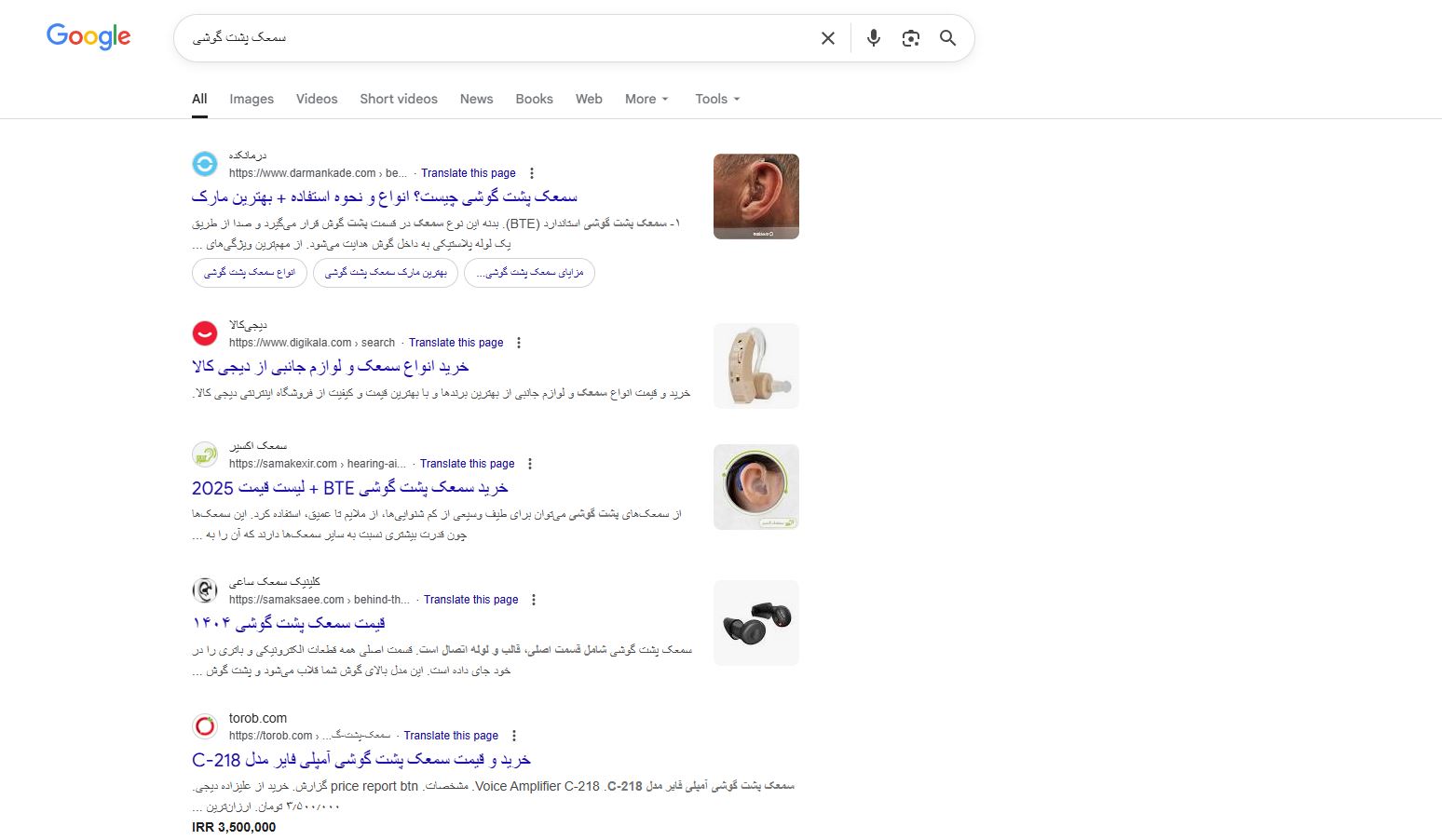Expand the Tools dropdown

717,99
